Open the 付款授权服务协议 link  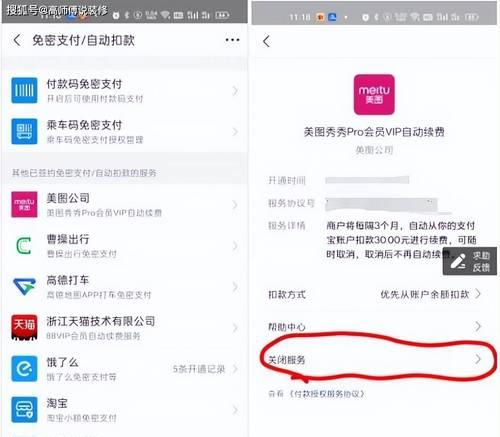click(x=326, y=394)
